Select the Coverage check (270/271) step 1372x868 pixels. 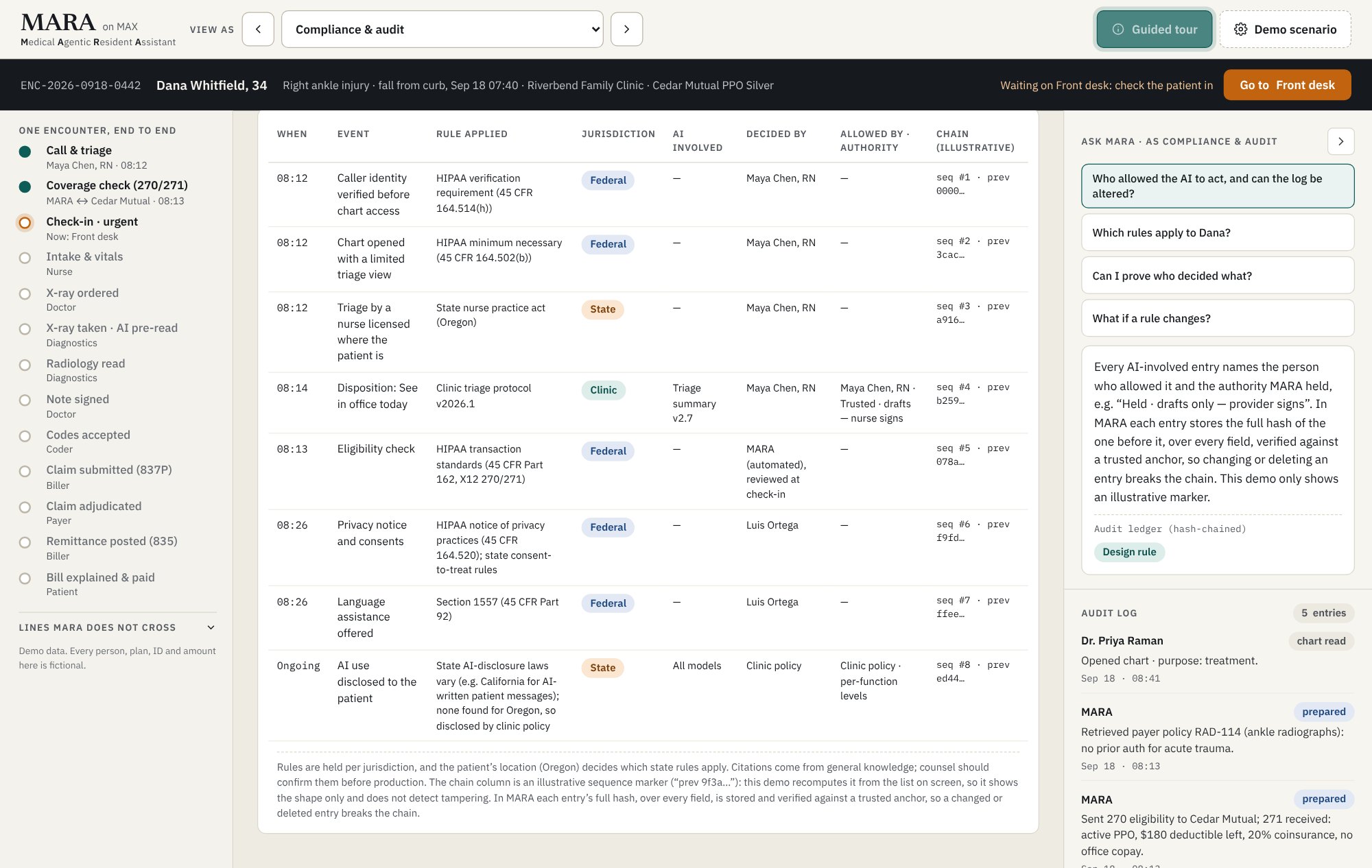(117, 192)
